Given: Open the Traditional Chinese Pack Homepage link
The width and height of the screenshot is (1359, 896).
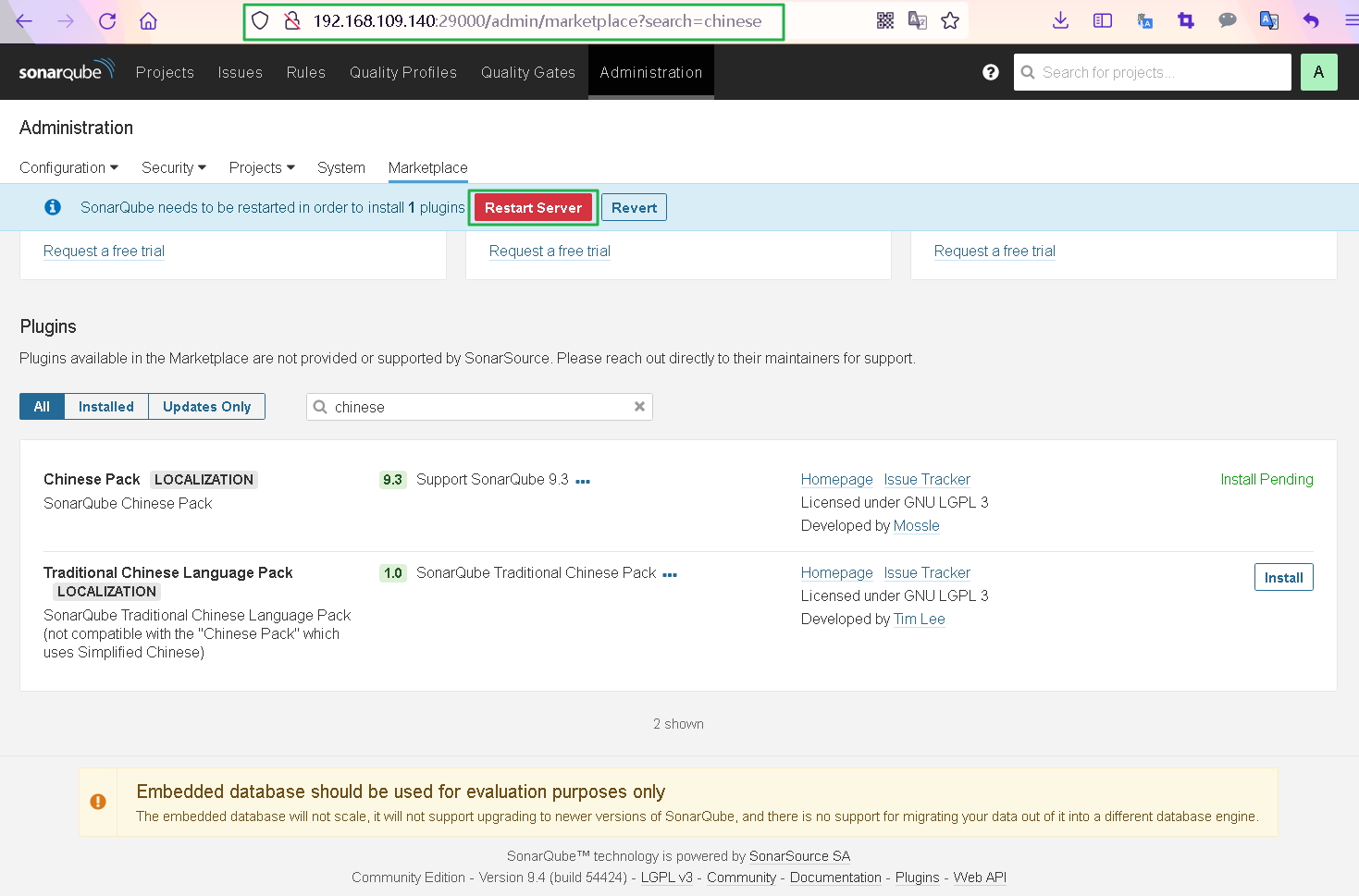Looking at the screenshot, I should pyautogui.click(x=837, y=572).
